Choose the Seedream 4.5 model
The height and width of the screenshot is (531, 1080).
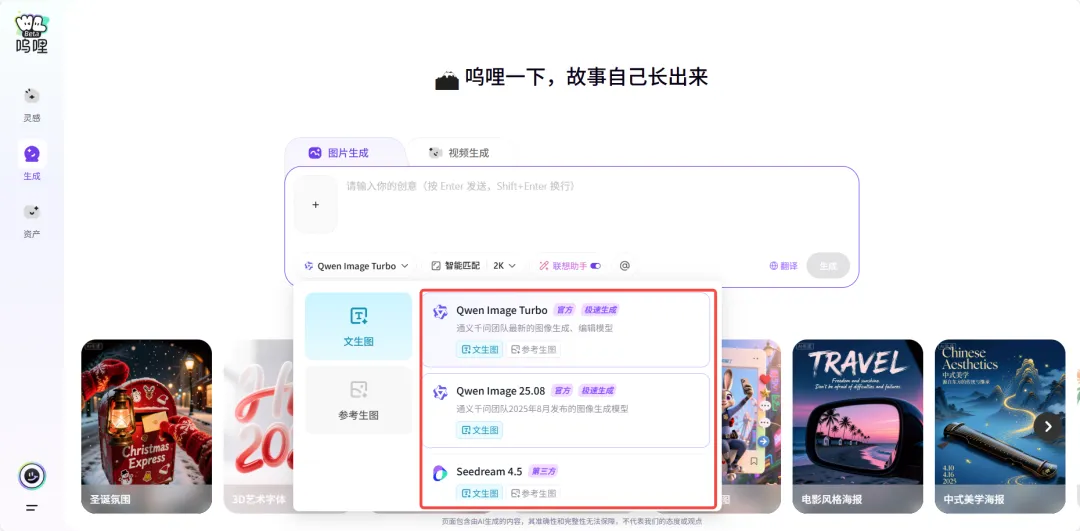565,481
